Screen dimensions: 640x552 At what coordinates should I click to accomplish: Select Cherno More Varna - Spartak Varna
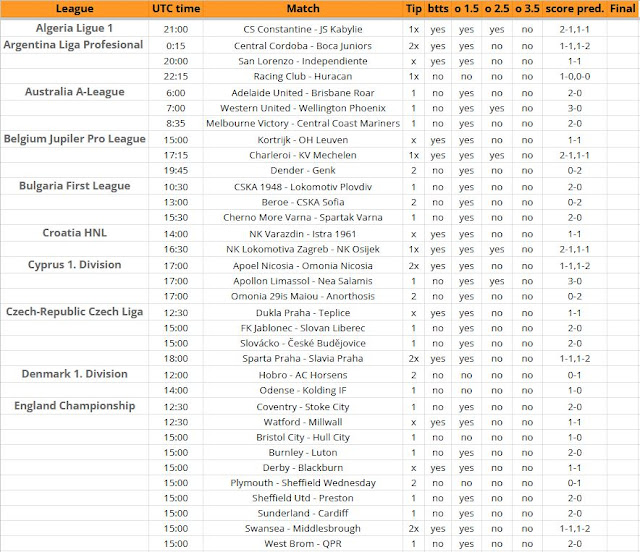pos(303,218)
